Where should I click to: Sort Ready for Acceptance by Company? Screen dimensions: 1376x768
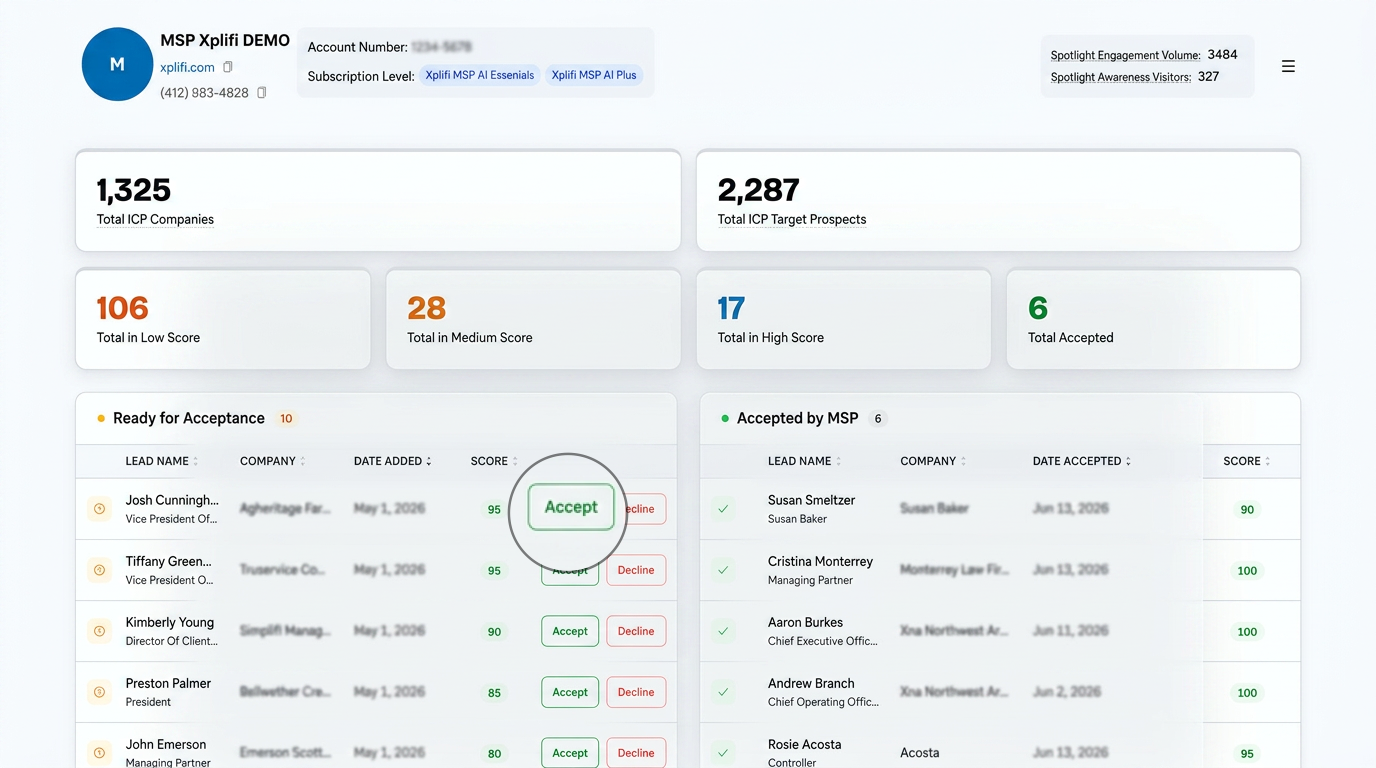tap(273, 461)
